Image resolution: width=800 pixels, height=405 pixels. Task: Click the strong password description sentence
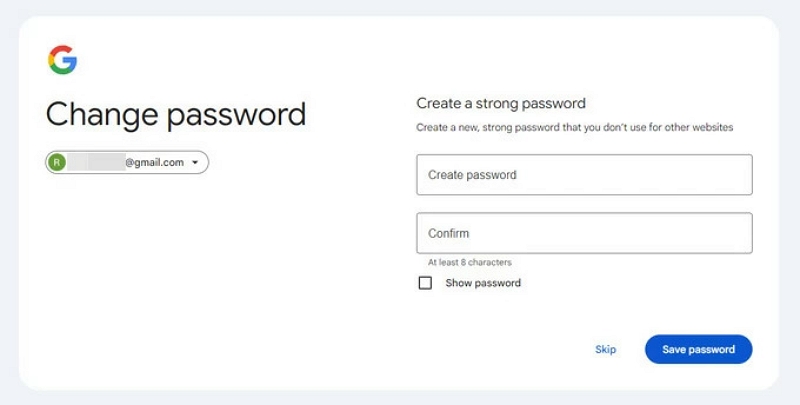tap(574, 128)
